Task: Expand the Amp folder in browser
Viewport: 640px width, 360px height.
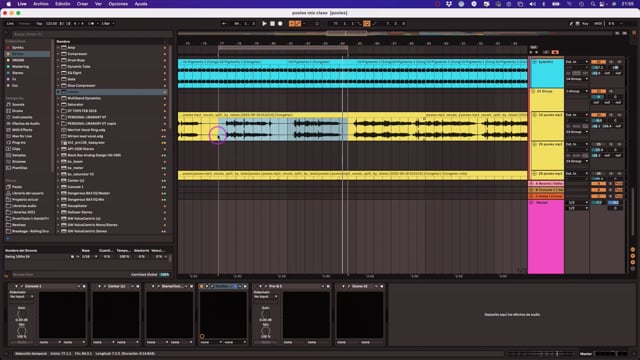Action: [x=58, y=47]
